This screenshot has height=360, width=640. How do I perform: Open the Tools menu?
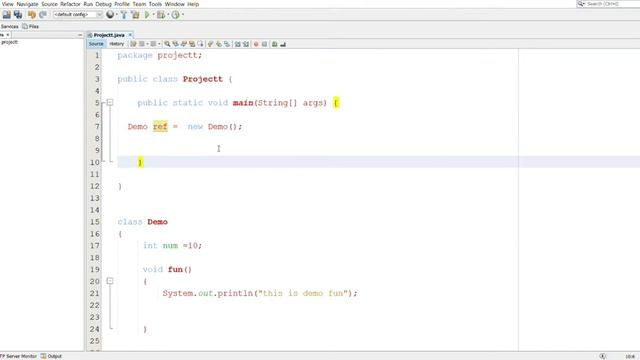155,4
